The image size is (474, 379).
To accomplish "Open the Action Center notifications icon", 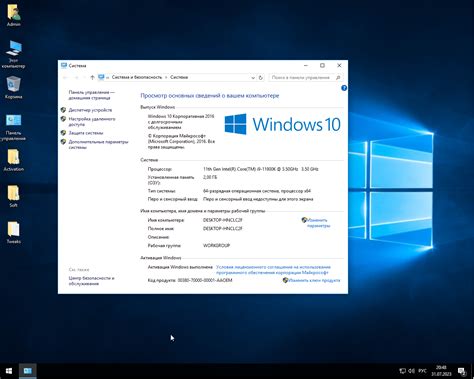I will pyautogui.click(x=462, y=371).
